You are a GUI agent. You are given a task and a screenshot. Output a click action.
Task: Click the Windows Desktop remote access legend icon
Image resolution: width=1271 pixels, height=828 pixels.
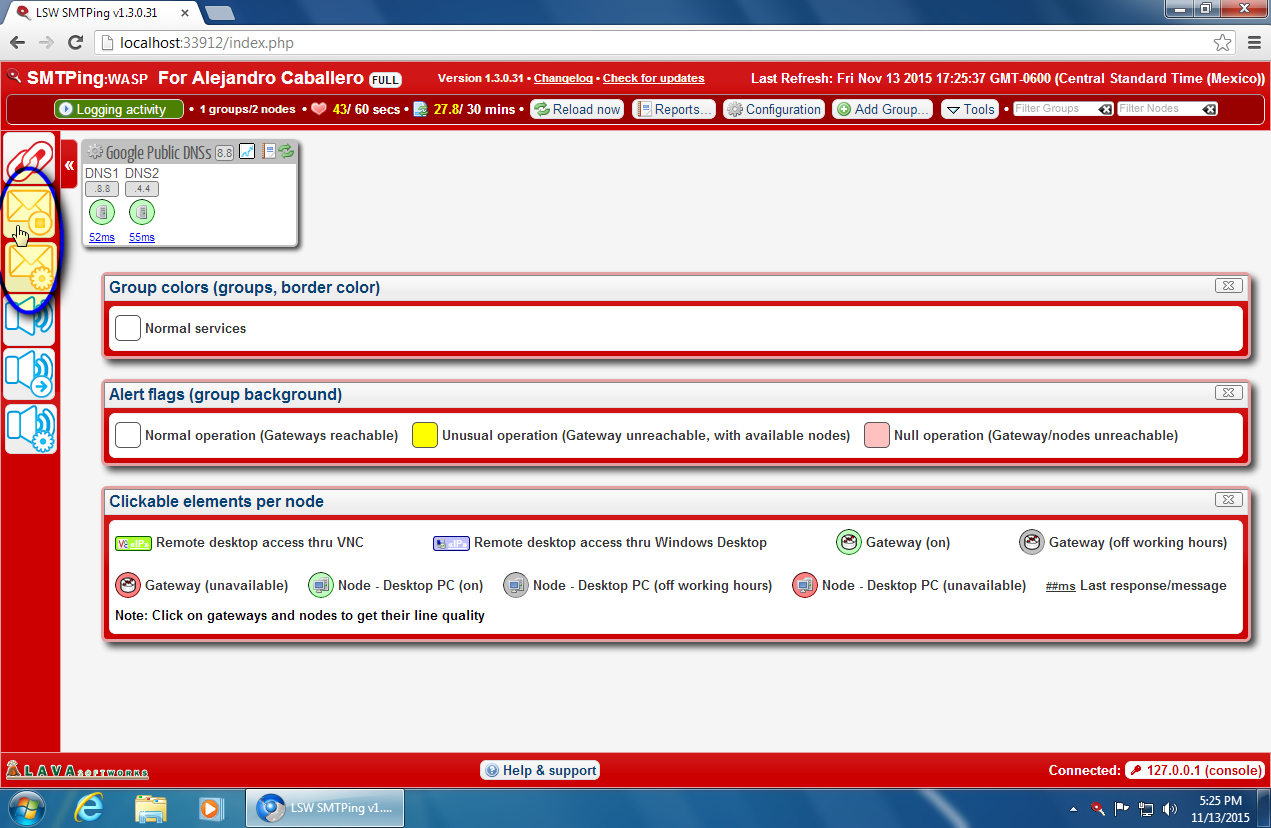click(451, 543)
